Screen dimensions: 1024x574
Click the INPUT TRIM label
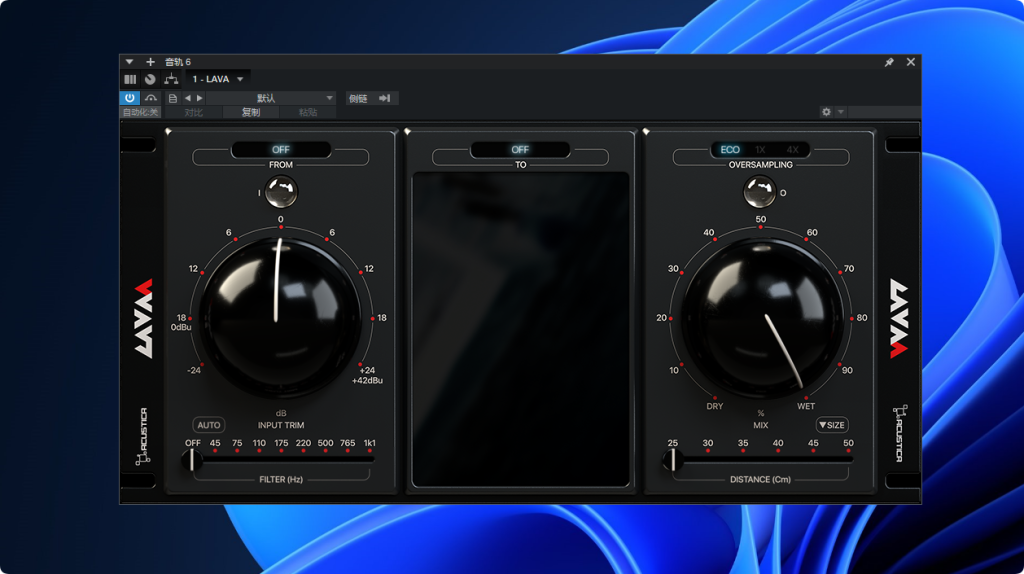pyautogui.click(x=281, y=425)
